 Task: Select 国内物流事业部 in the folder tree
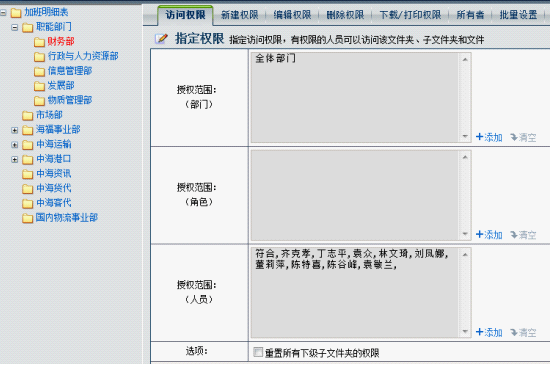point(67,217)
